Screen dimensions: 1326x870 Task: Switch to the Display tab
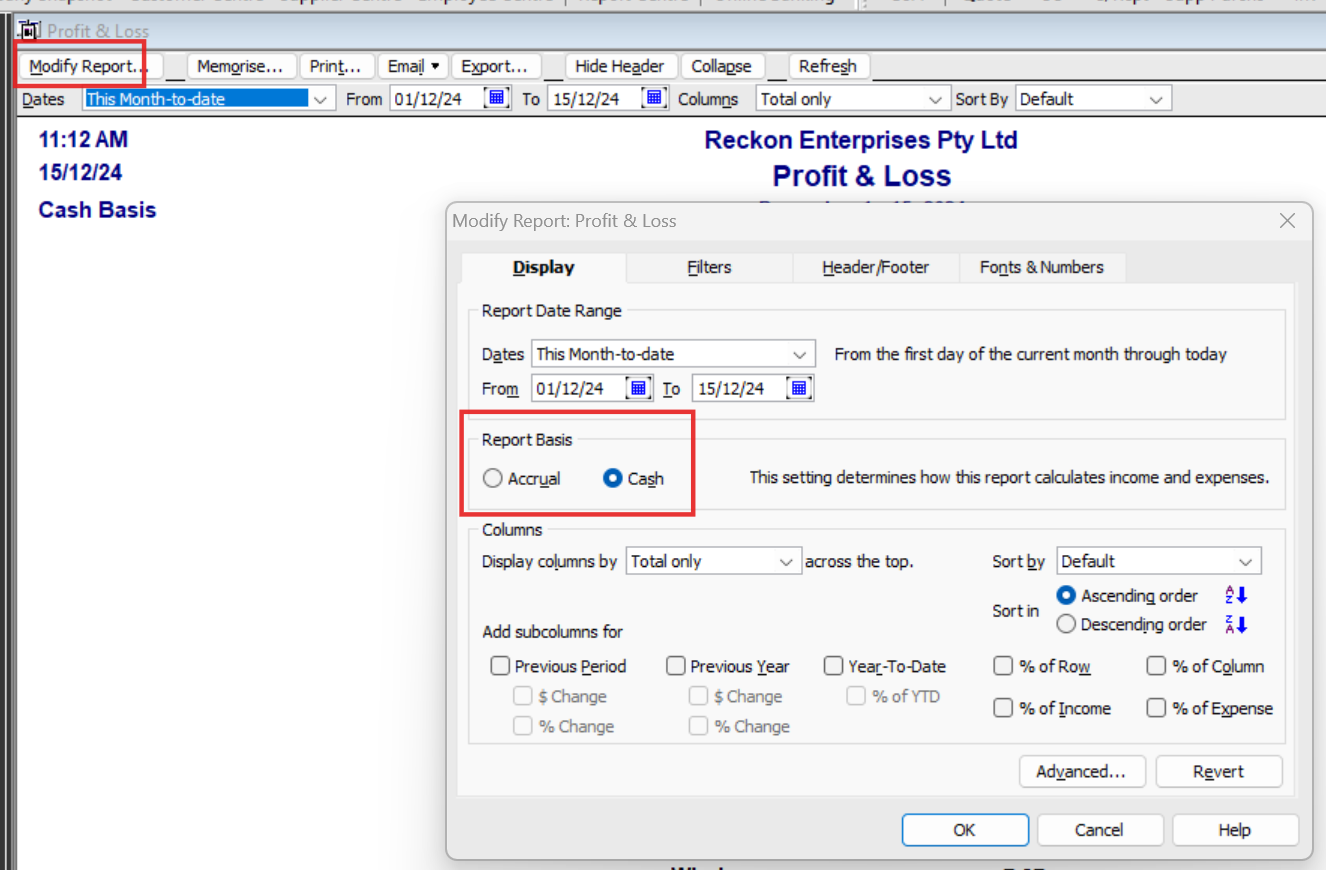(544, 268)
